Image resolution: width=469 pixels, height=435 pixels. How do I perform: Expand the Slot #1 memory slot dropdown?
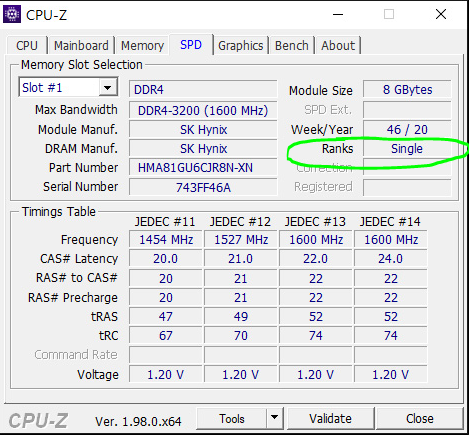107,88
